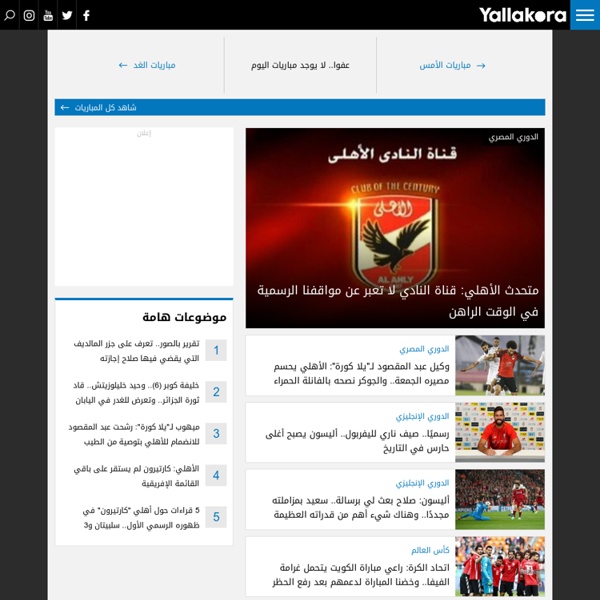This screenshot has height=600, width=600.
Task: Visit the Instagram page icon
Action: pyautogui.click(x=29, y=15)
